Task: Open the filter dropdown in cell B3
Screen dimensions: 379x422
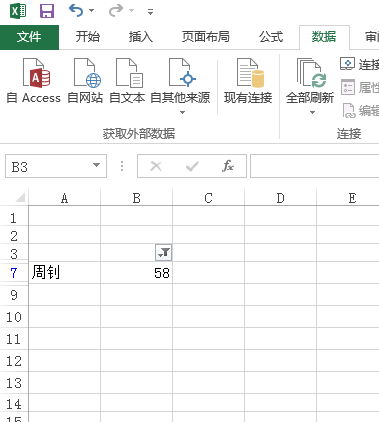Action: pyautogui.click(x=163, y=253)
